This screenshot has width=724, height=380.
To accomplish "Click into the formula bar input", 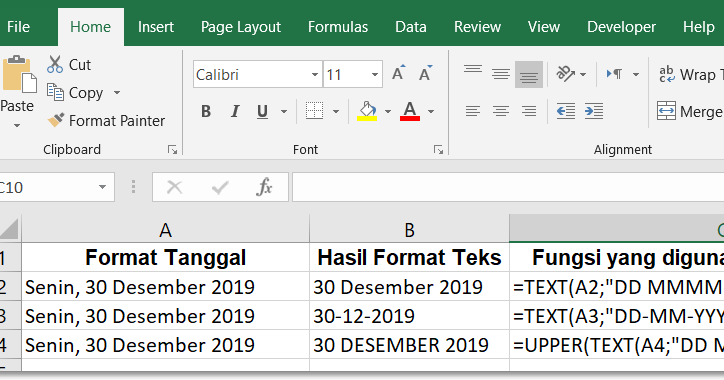I will pyautogui.click(x=508, y=187).
